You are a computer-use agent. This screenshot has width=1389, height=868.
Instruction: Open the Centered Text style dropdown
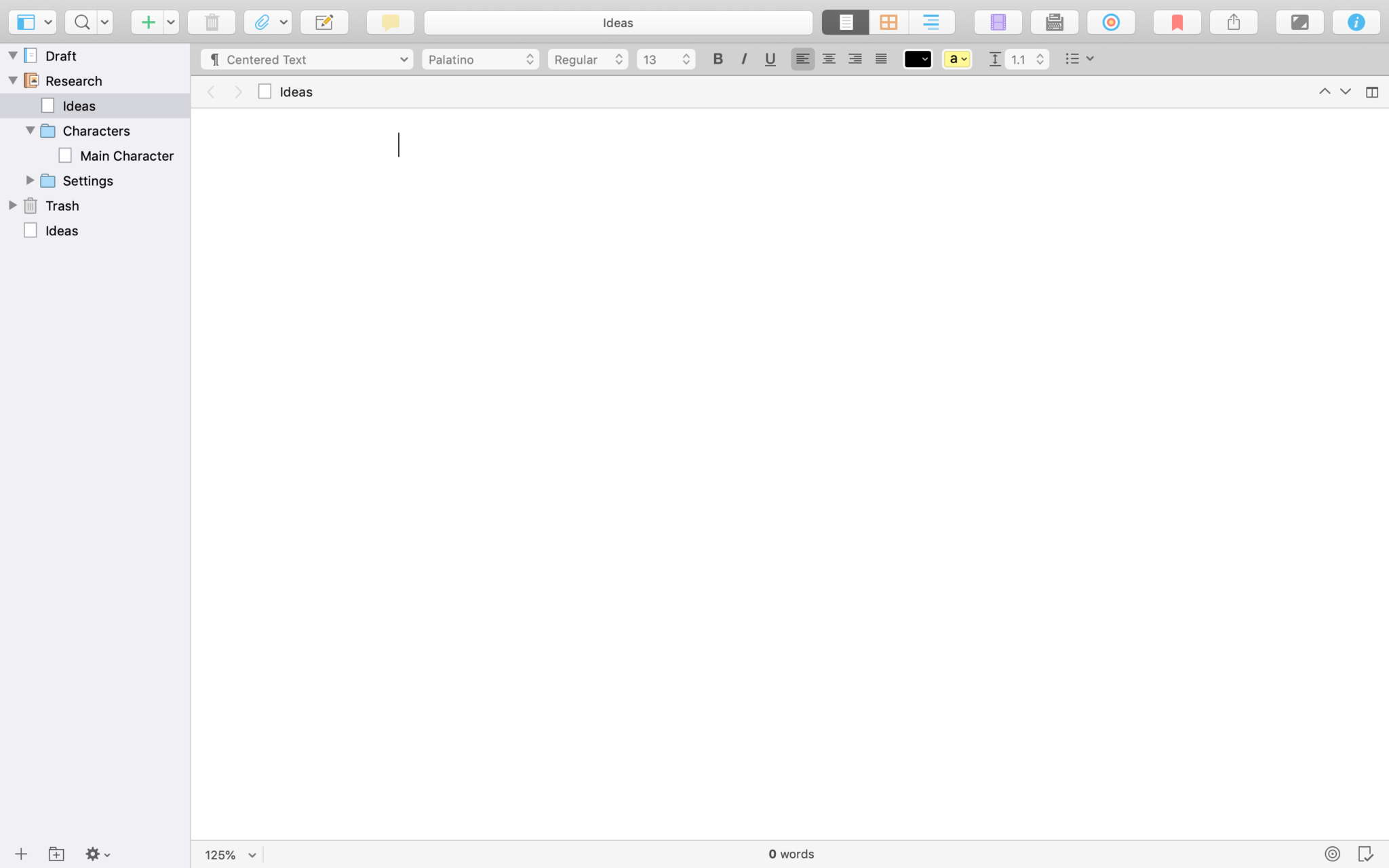click(x=307, y=59)
